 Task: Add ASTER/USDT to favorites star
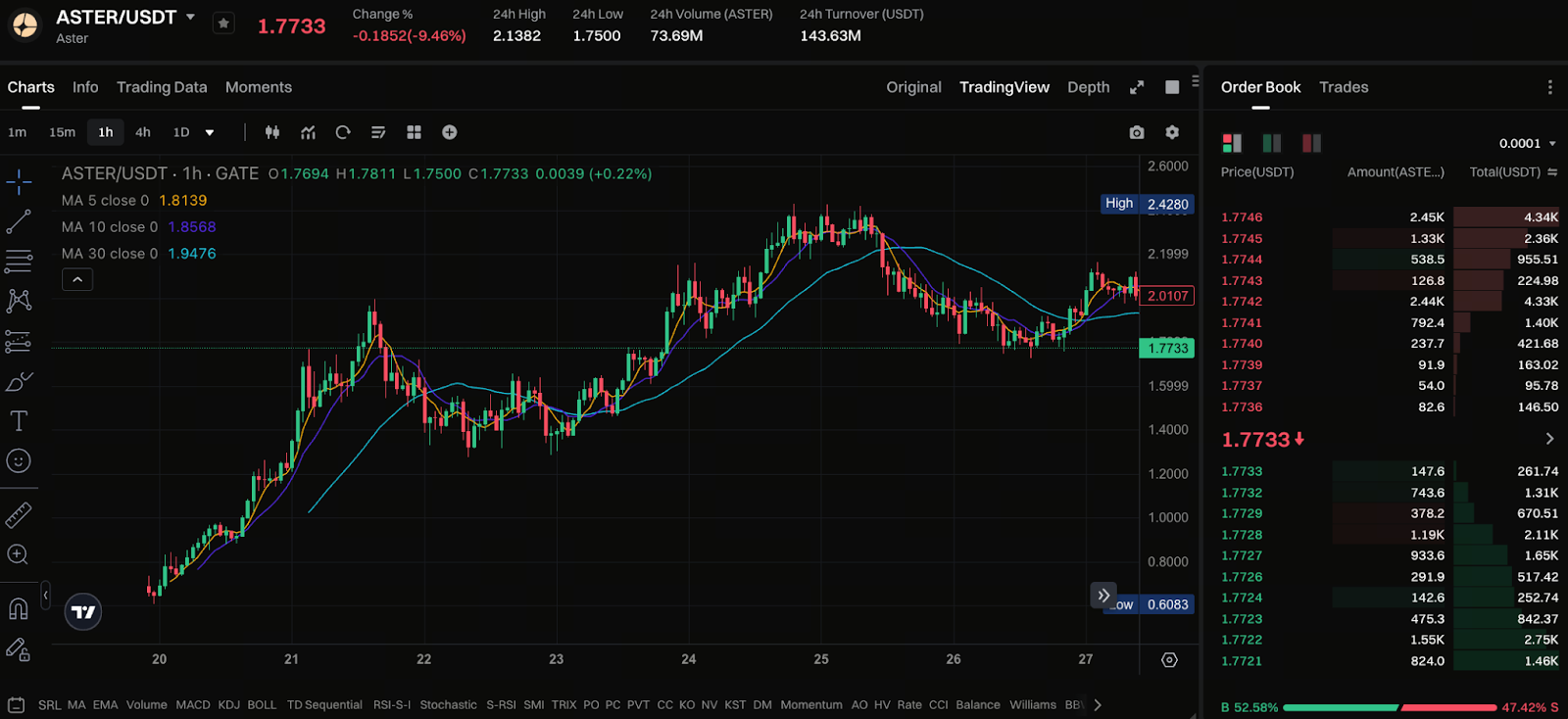(x=223, y=23)
